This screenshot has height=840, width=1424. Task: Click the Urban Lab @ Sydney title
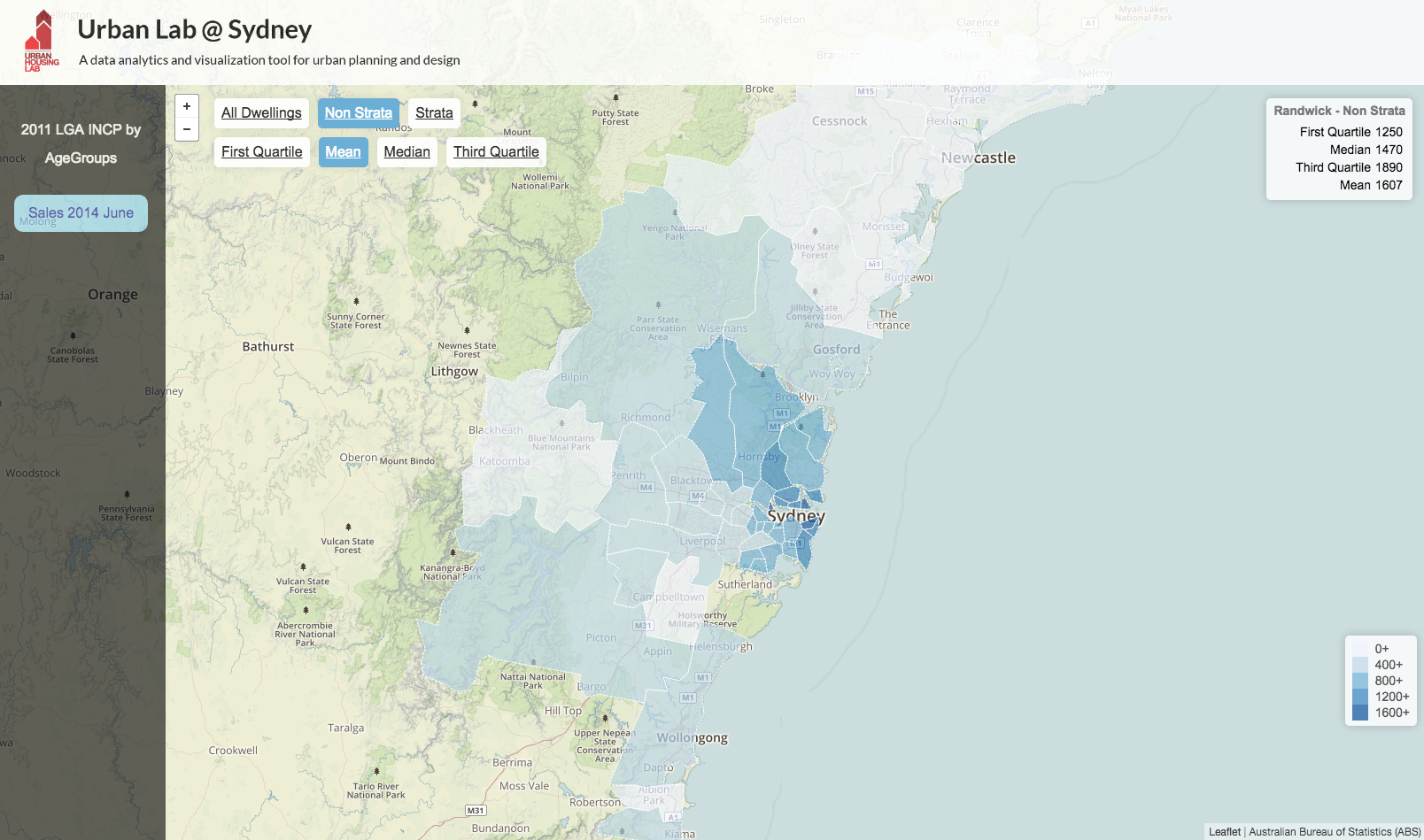click(195, 29)
